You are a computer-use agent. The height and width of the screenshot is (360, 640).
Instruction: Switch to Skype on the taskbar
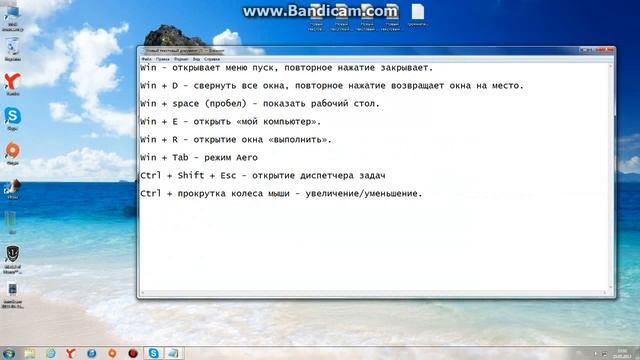[x=153, y=353]
